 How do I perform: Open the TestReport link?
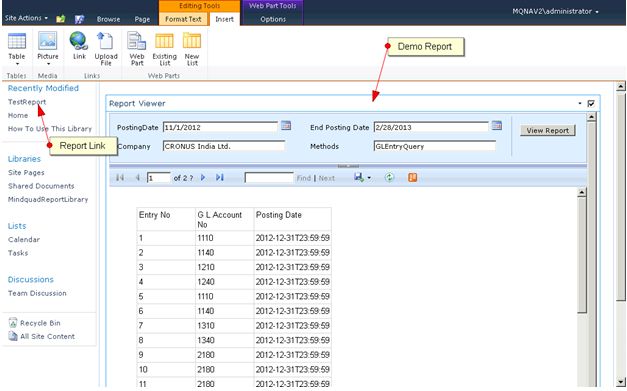tap(27, 102)
